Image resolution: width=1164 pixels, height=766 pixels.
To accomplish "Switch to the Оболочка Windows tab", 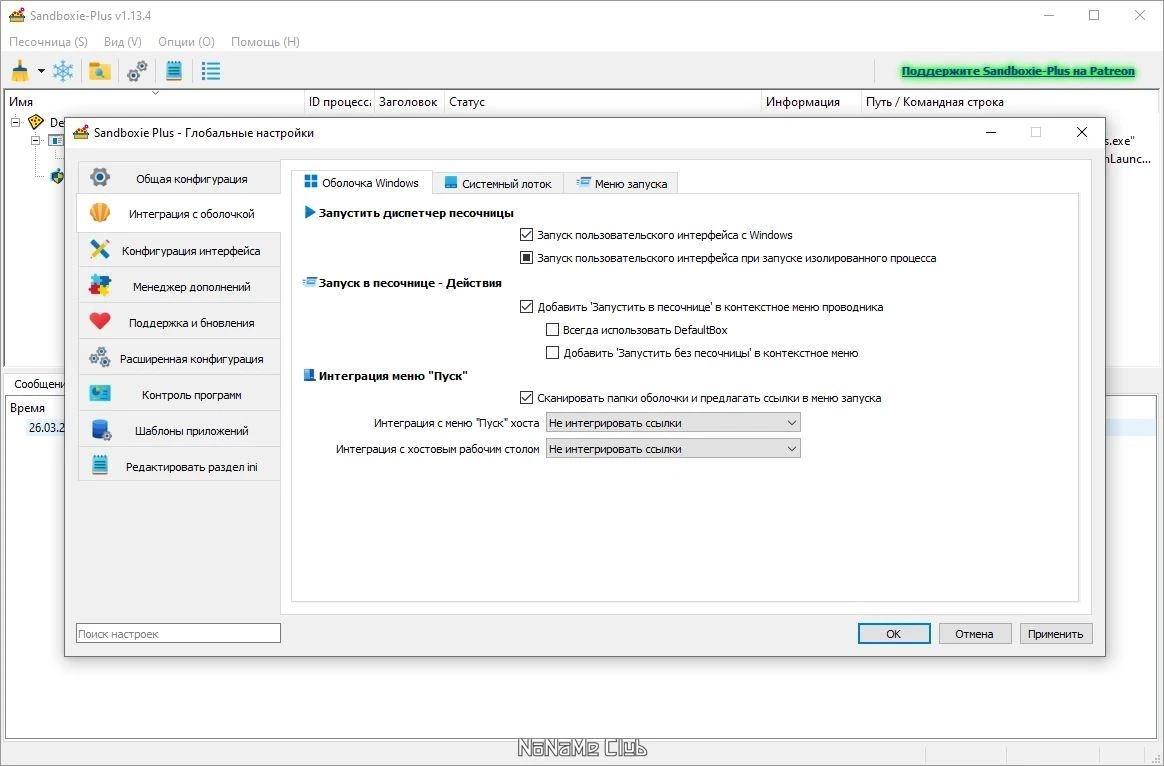I will coord(362,183).
